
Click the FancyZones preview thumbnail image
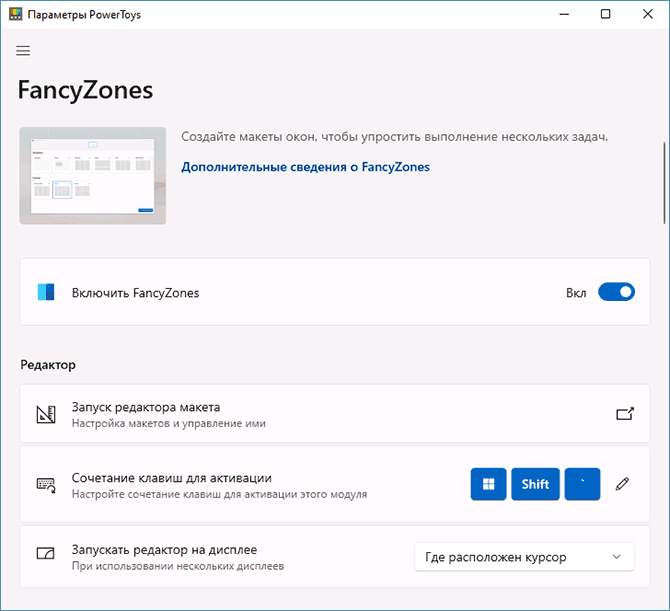tap(93, 176)
